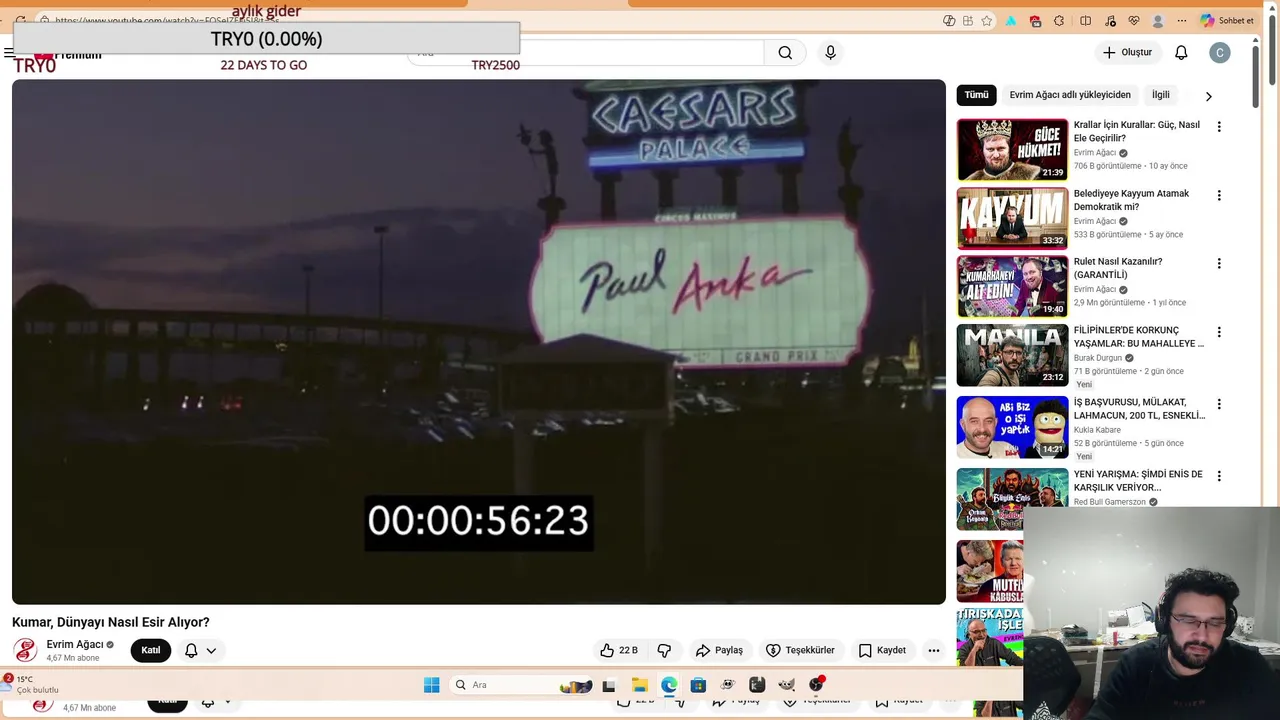Open 'Belediyeye Kayyum Atamak' video thumbnail

[x=1012, y=218]
